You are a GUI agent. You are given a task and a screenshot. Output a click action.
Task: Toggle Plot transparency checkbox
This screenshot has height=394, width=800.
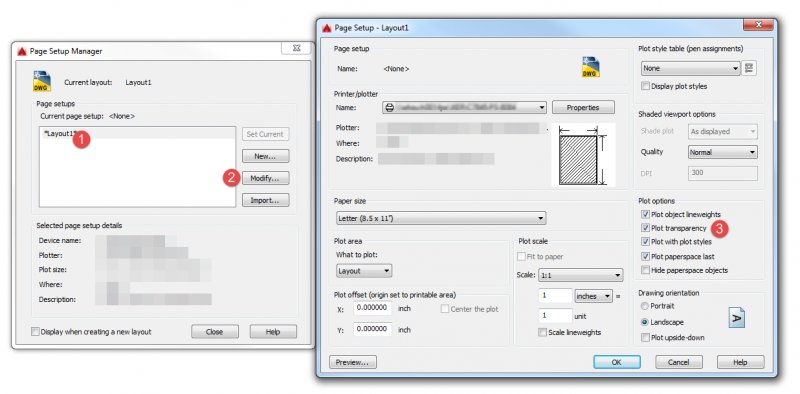645,228
